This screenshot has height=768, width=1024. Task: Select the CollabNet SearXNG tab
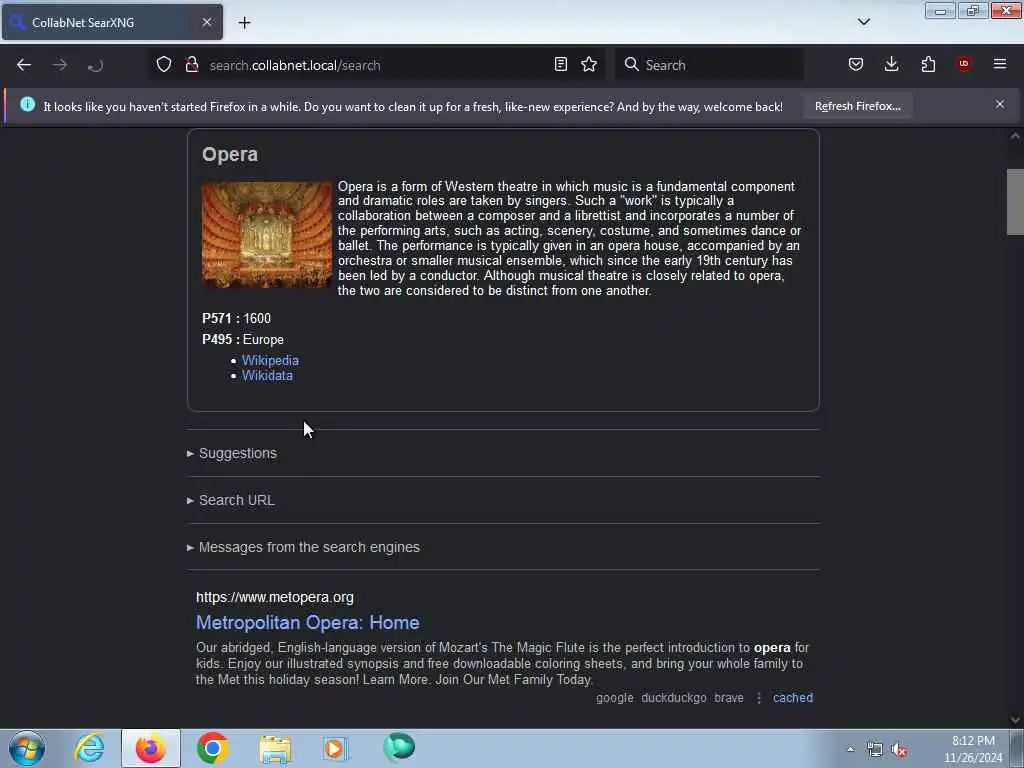click(x=112, y=22)
